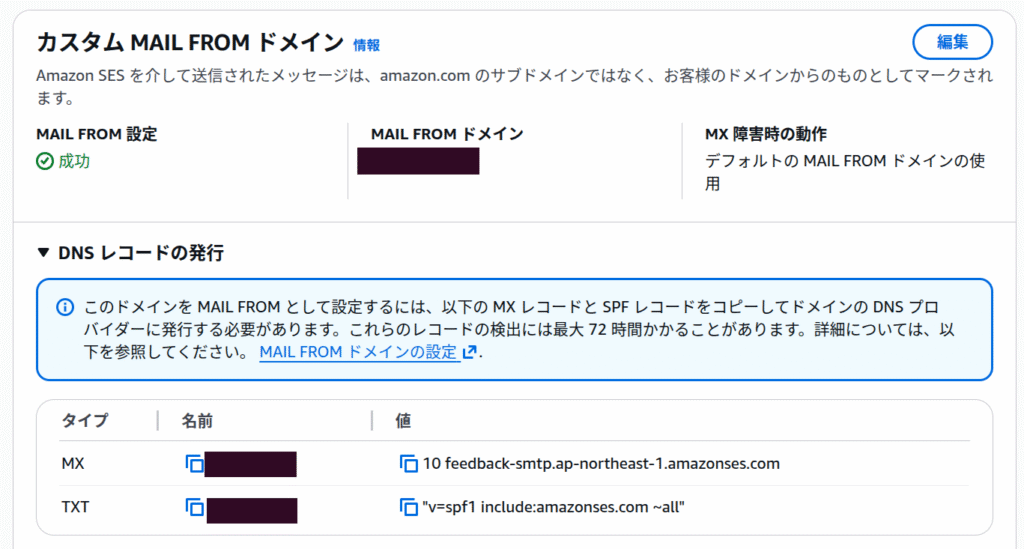Click the info circle icon in the blue notice
1024x549 pixels.
pos(65,307)
